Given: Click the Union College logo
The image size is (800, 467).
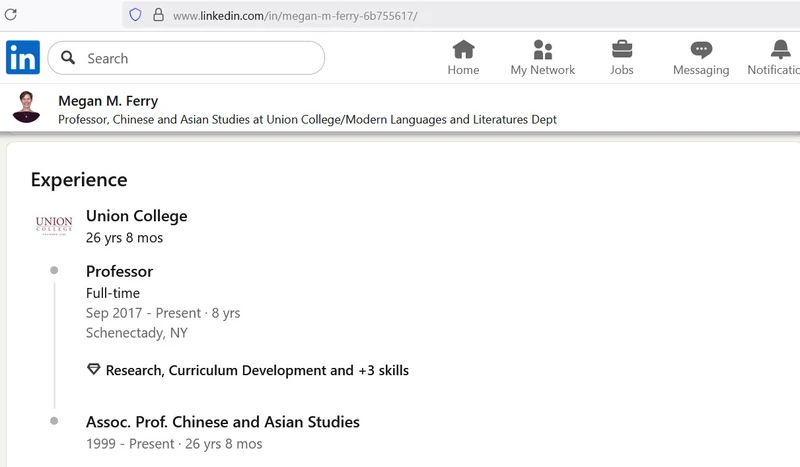Looking at the screenshot, I should pos(54,225).
